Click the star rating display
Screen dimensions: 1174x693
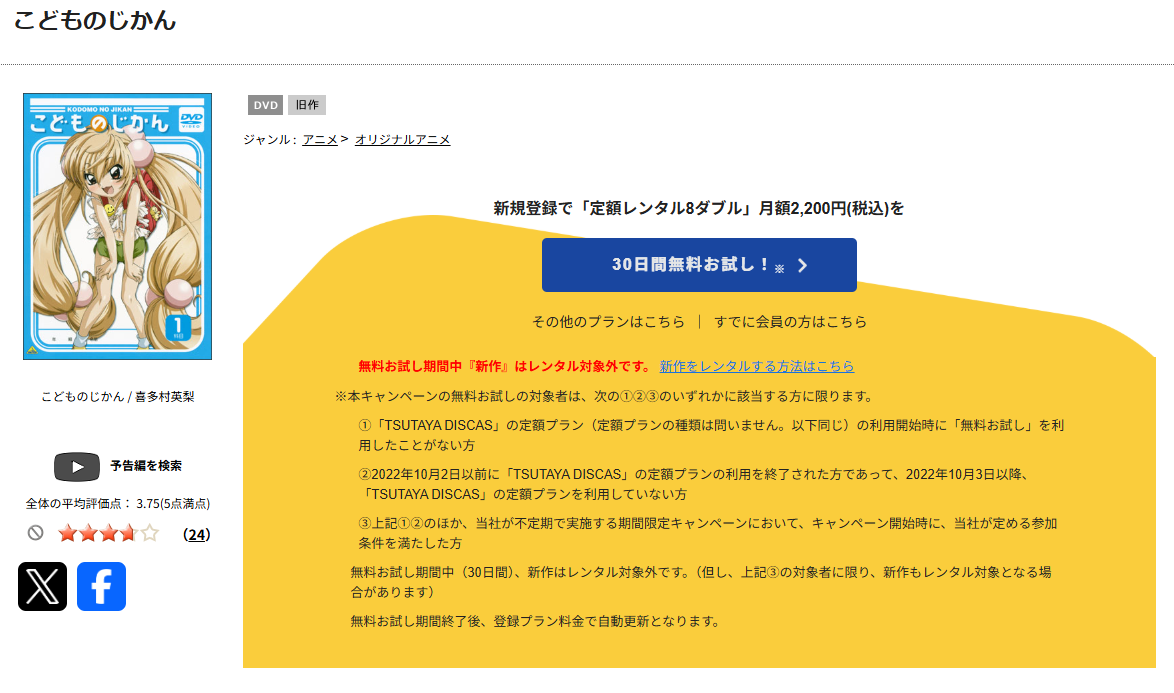109,533
